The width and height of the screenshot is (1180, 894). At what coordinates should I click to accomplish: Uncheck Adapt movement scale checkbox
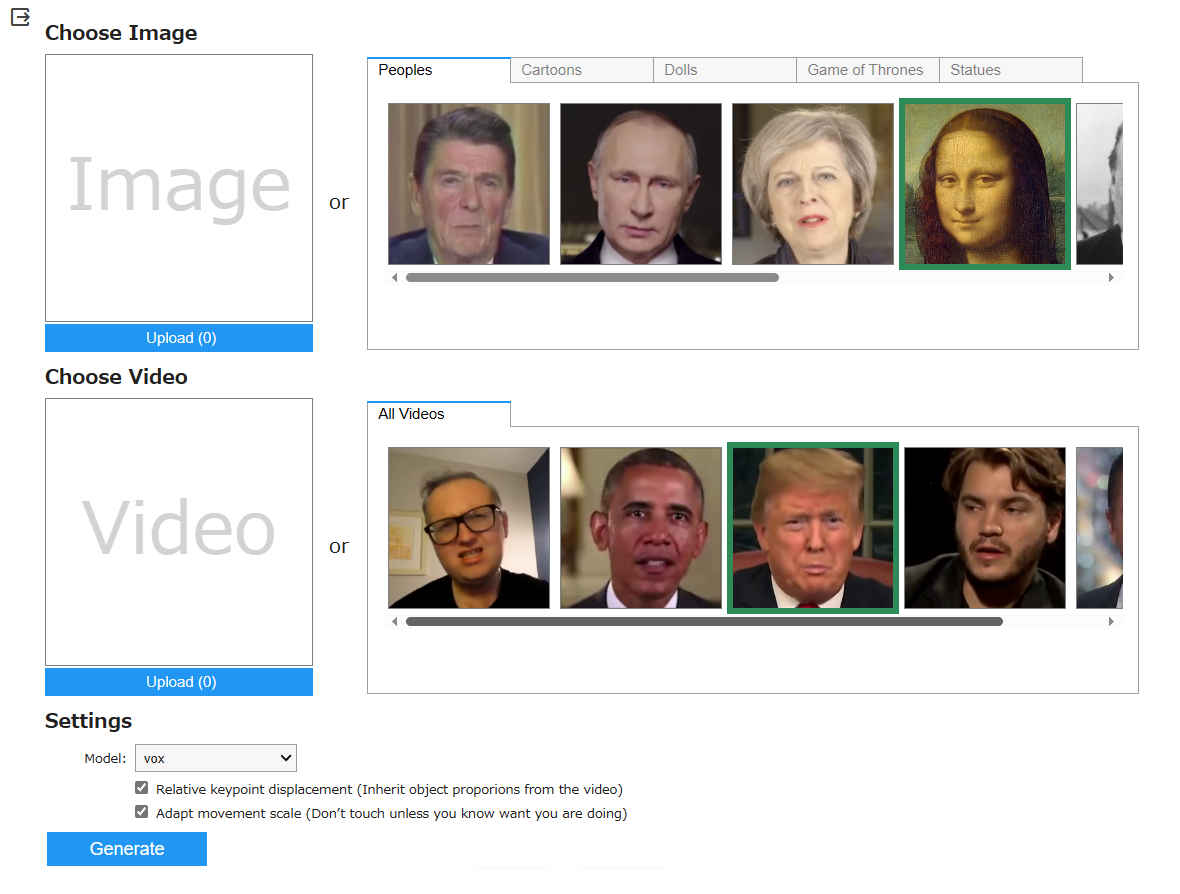click(x=141, y=812)
